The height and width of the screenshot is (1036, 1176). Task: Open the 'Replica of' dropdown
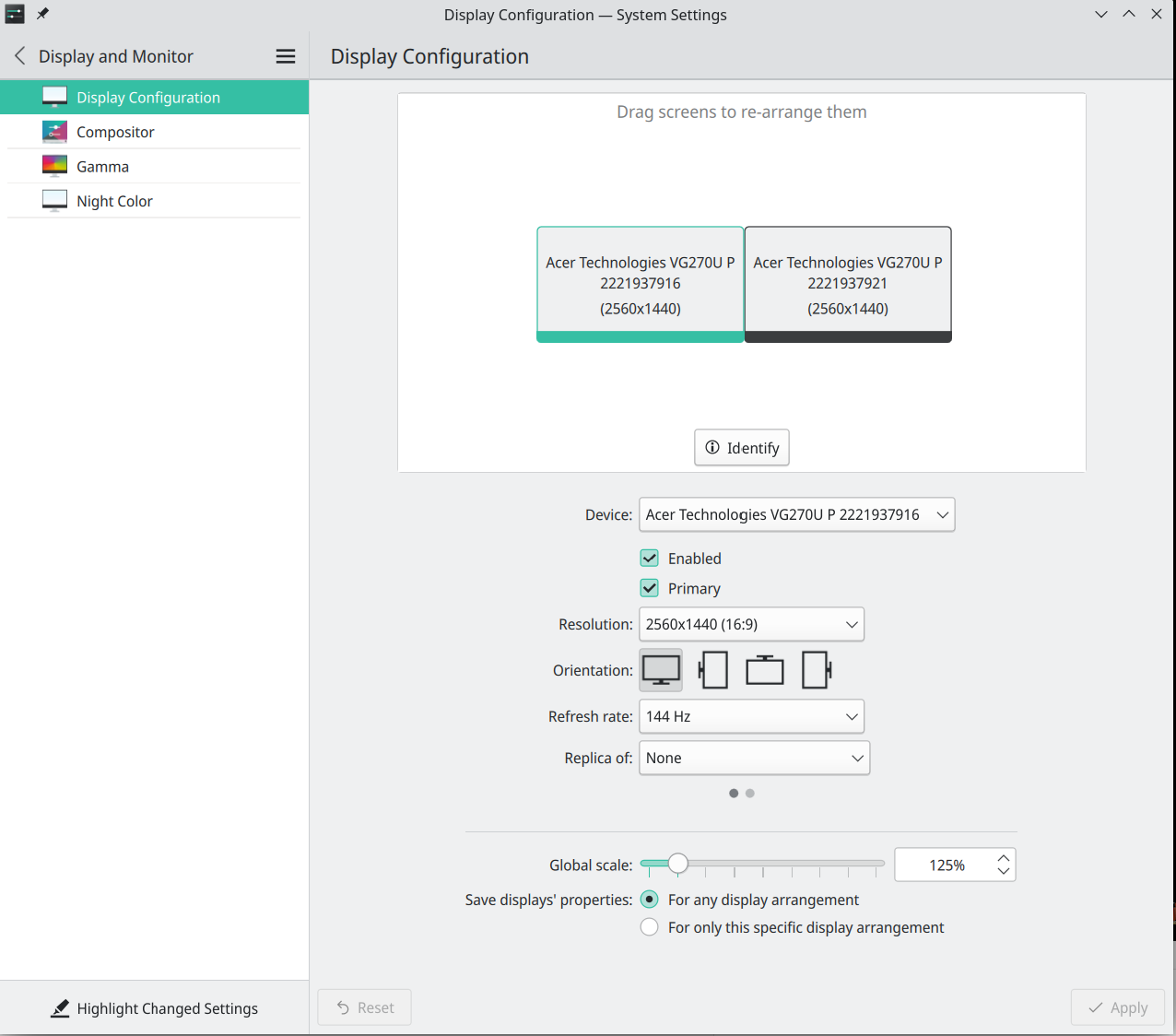[754, 758]
